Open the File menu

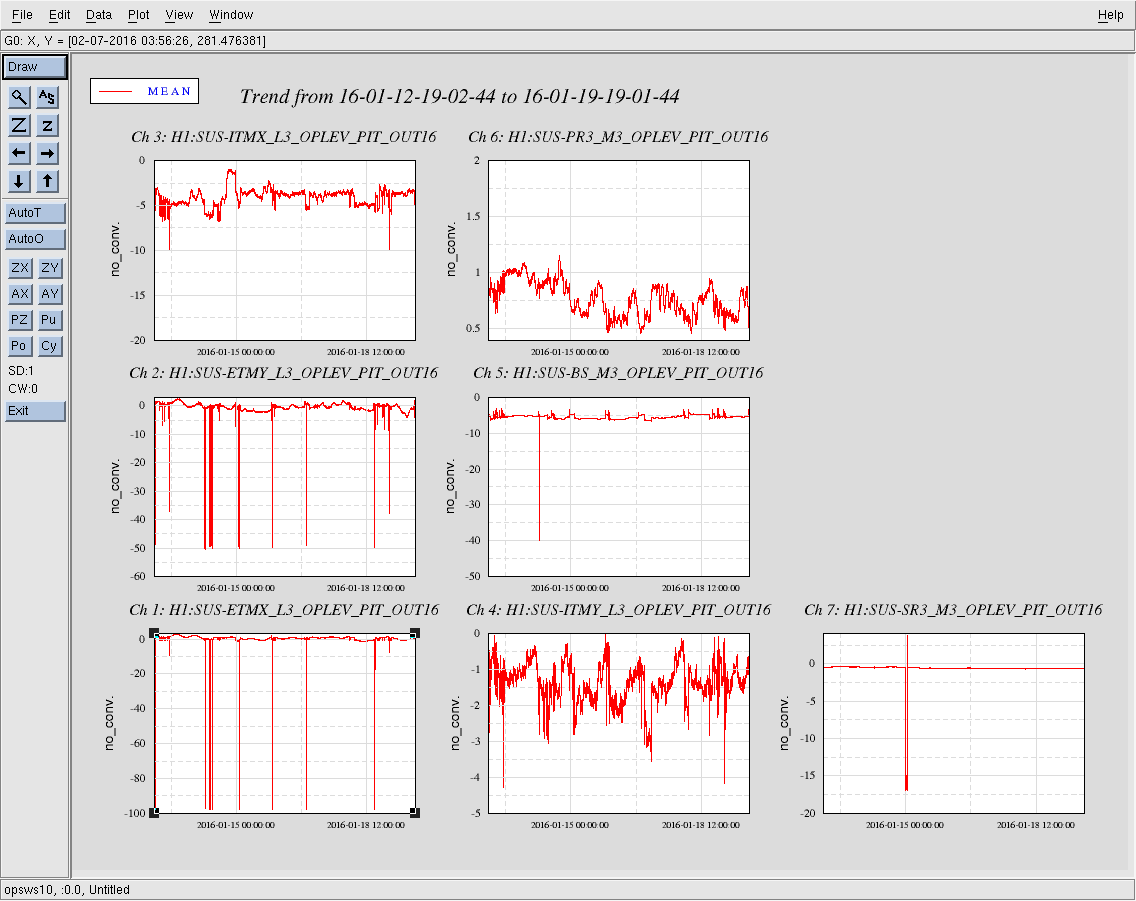tap(22, 15)
